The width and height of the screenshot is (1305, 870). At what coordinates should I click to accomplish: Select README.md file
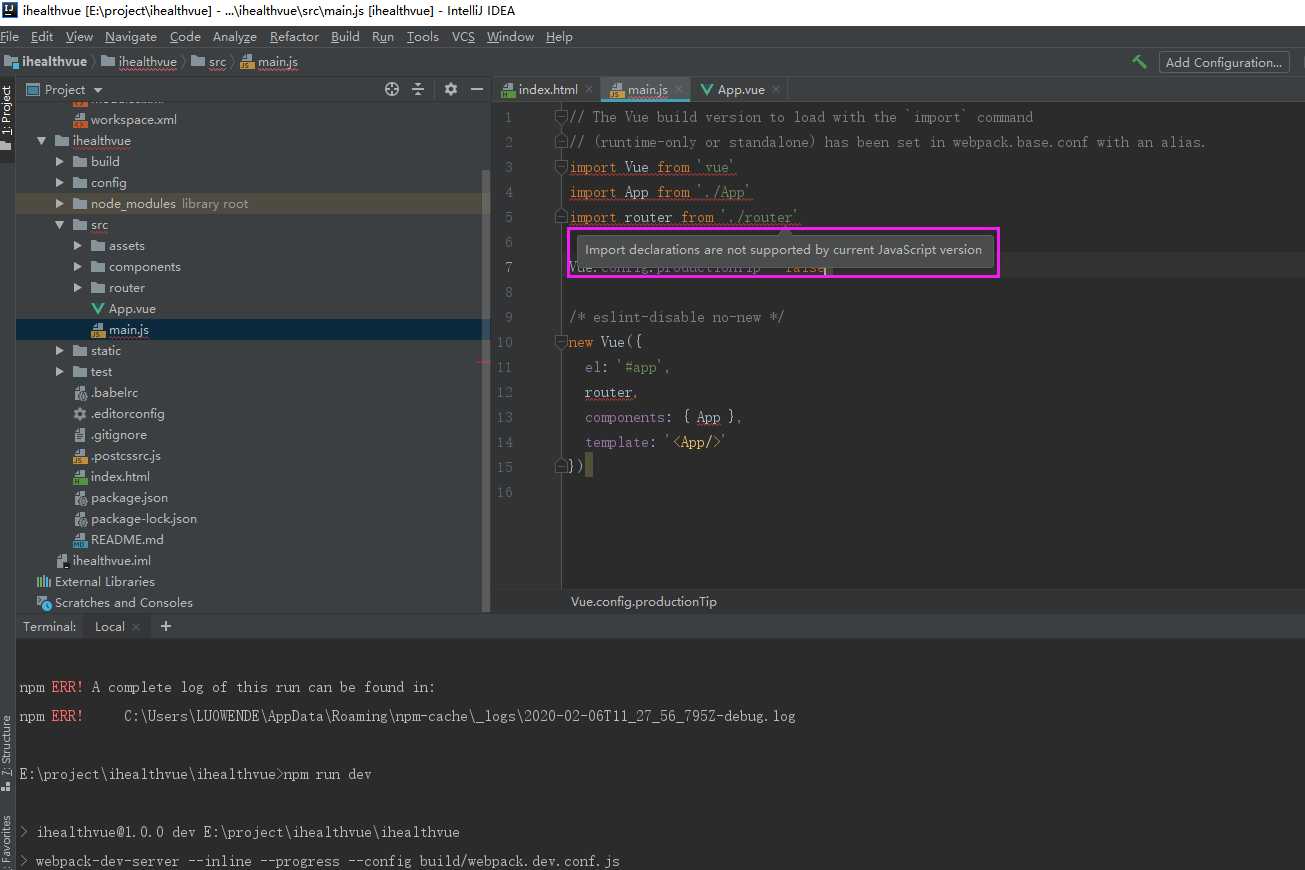click(x=127, y=540)
